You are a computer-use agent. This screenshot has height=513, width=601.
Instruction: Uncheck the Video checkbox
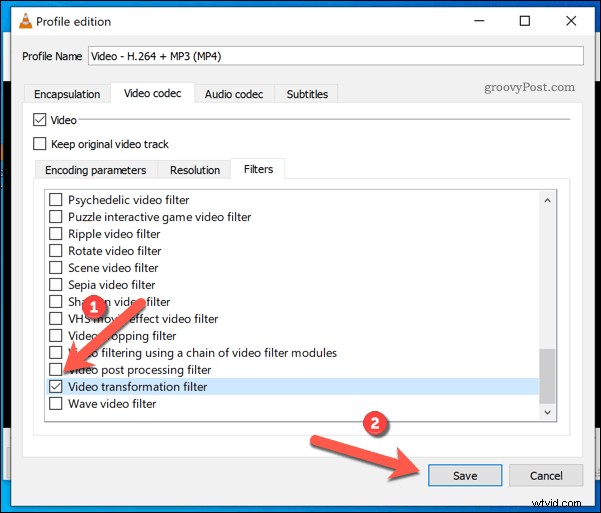tap(39, 120)
